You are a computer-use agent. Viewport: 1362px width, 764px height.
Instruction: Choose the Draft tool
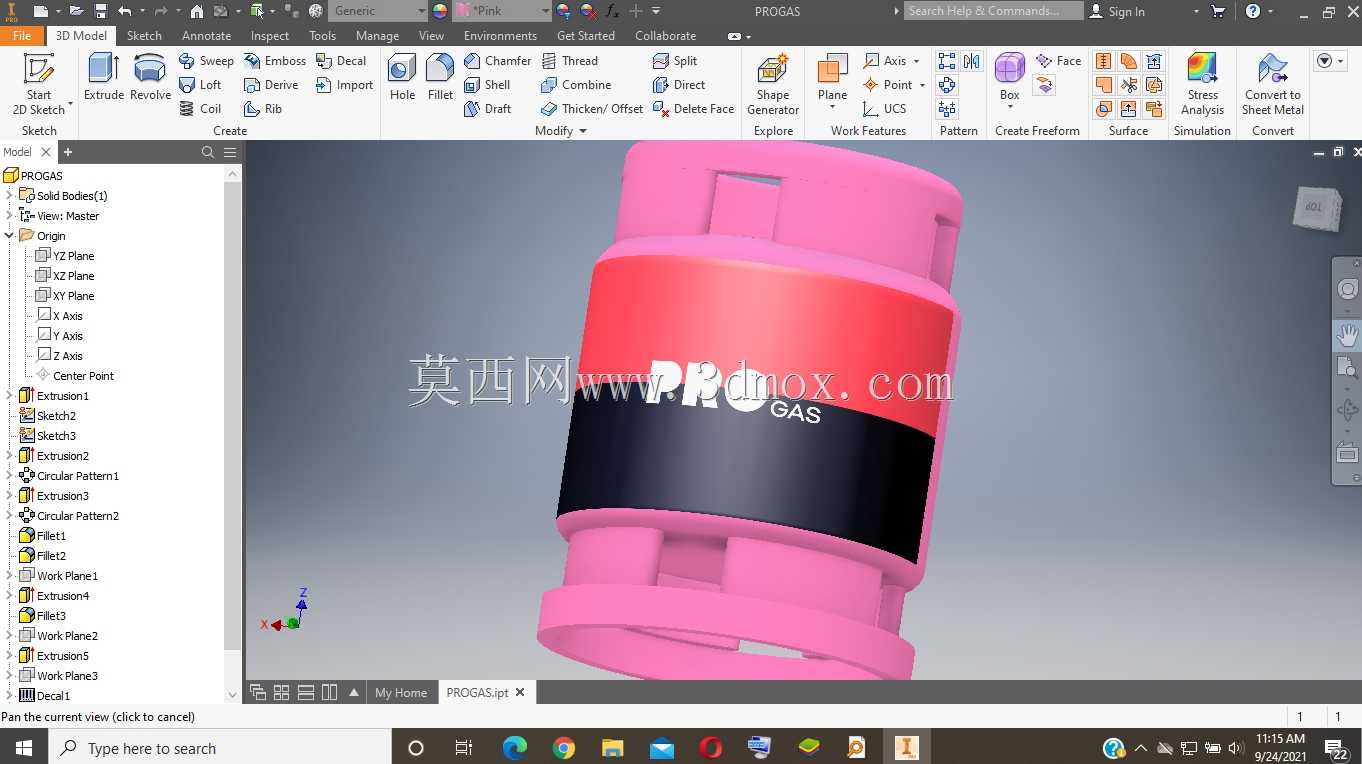tap(488, 109)
